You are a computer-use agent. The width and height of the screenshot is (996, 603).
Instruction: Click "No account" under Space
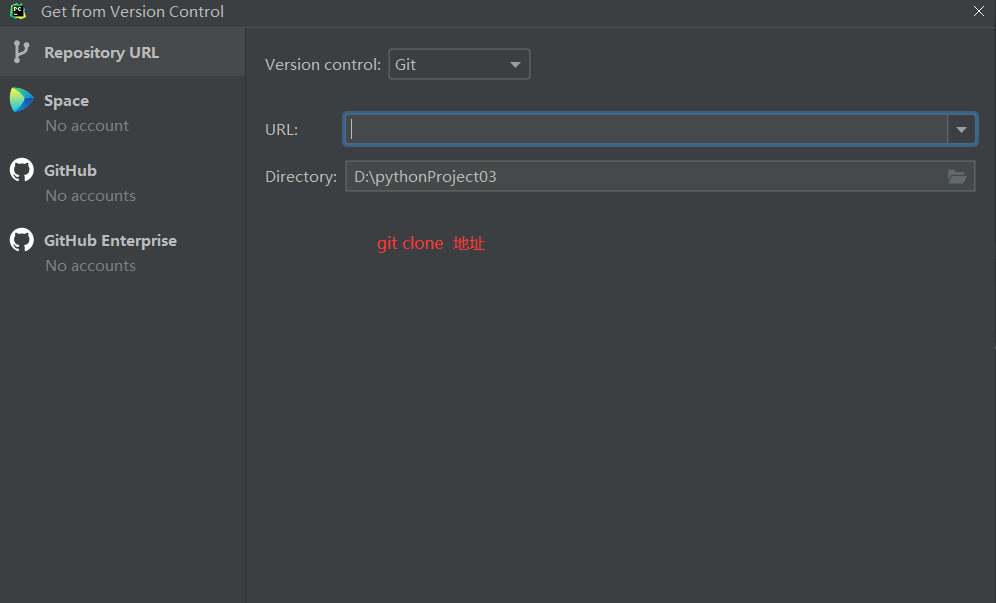[x=87, y=126]
